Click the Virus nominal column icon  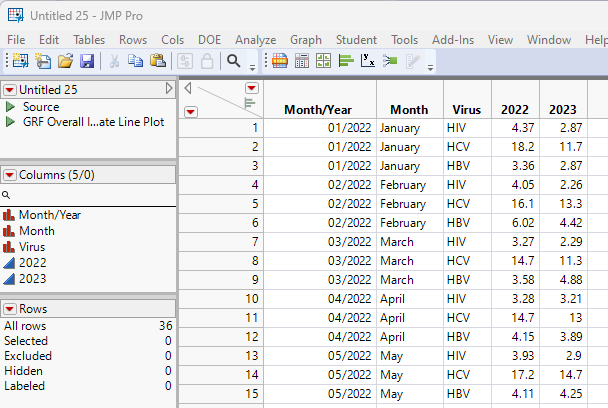(9, 247)
